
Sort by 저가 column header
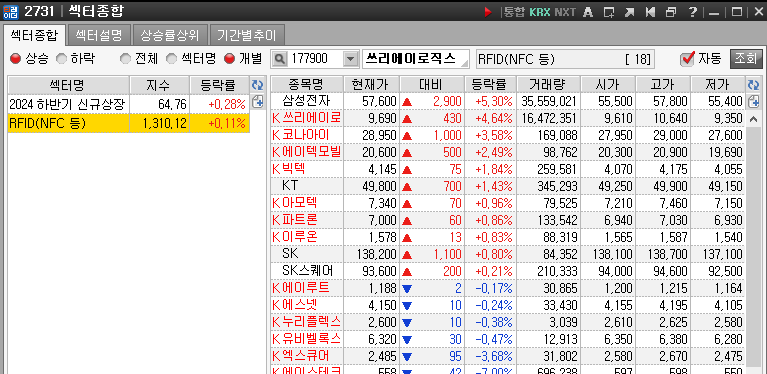click(718, 85)
